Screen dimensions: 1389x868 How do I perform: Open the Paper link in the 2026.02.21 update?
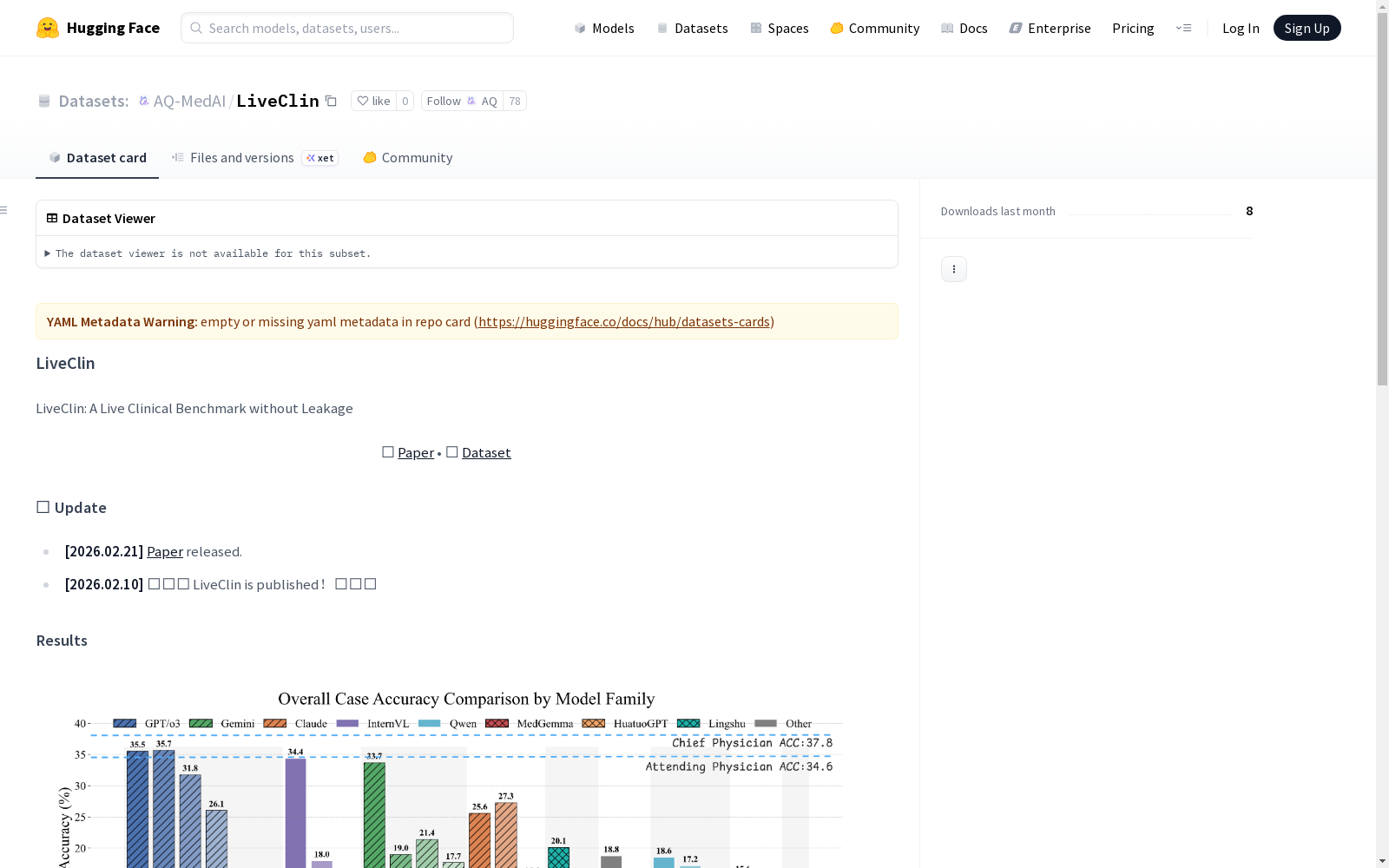click(165, 551)
